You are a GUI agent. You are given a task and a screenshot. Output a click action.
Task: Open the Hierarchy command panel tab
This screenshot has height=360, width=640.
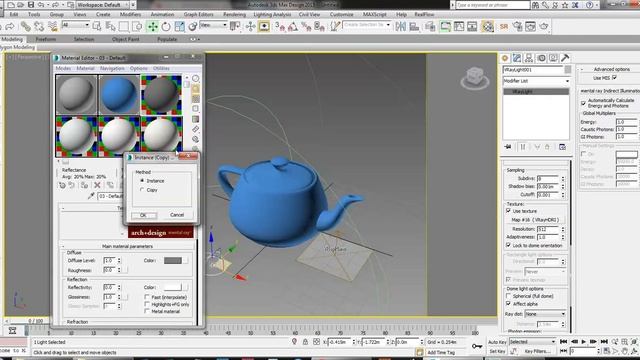(529, 58)
